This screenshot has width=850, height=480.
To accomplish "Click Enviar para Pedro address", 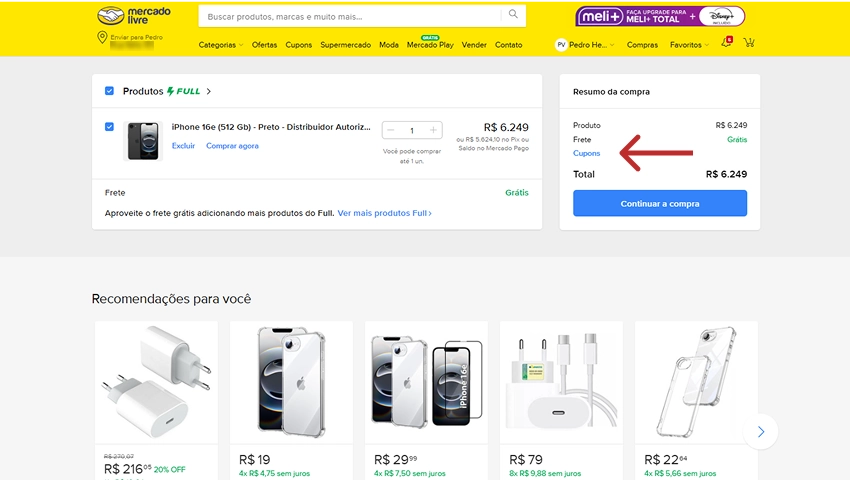I will [137, 37].
